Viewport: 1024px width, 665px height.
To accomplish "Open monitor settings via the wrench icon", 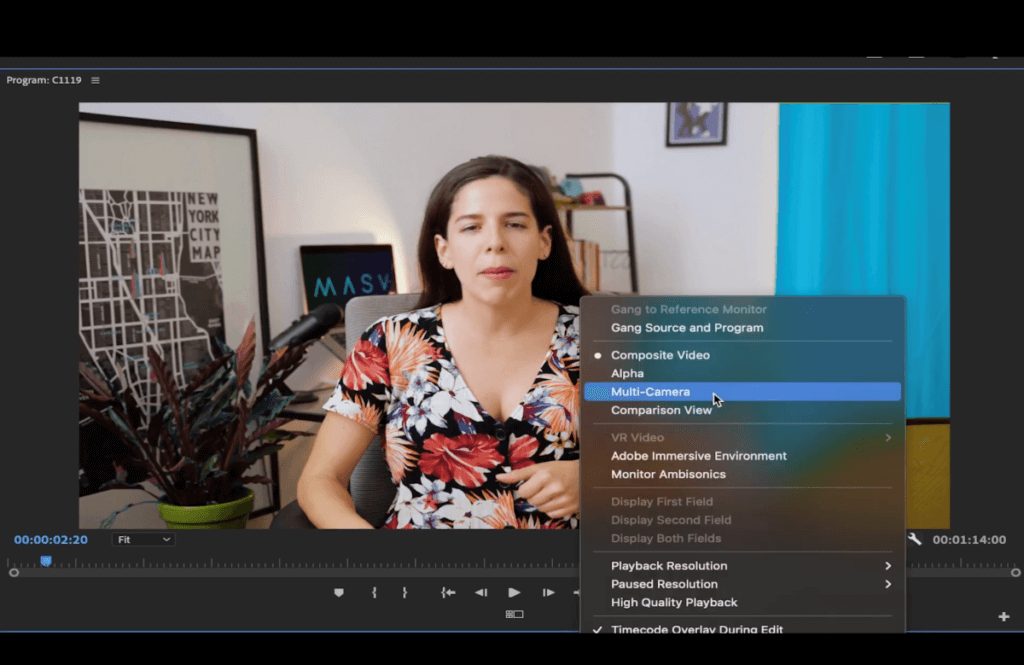I will 915,538.
